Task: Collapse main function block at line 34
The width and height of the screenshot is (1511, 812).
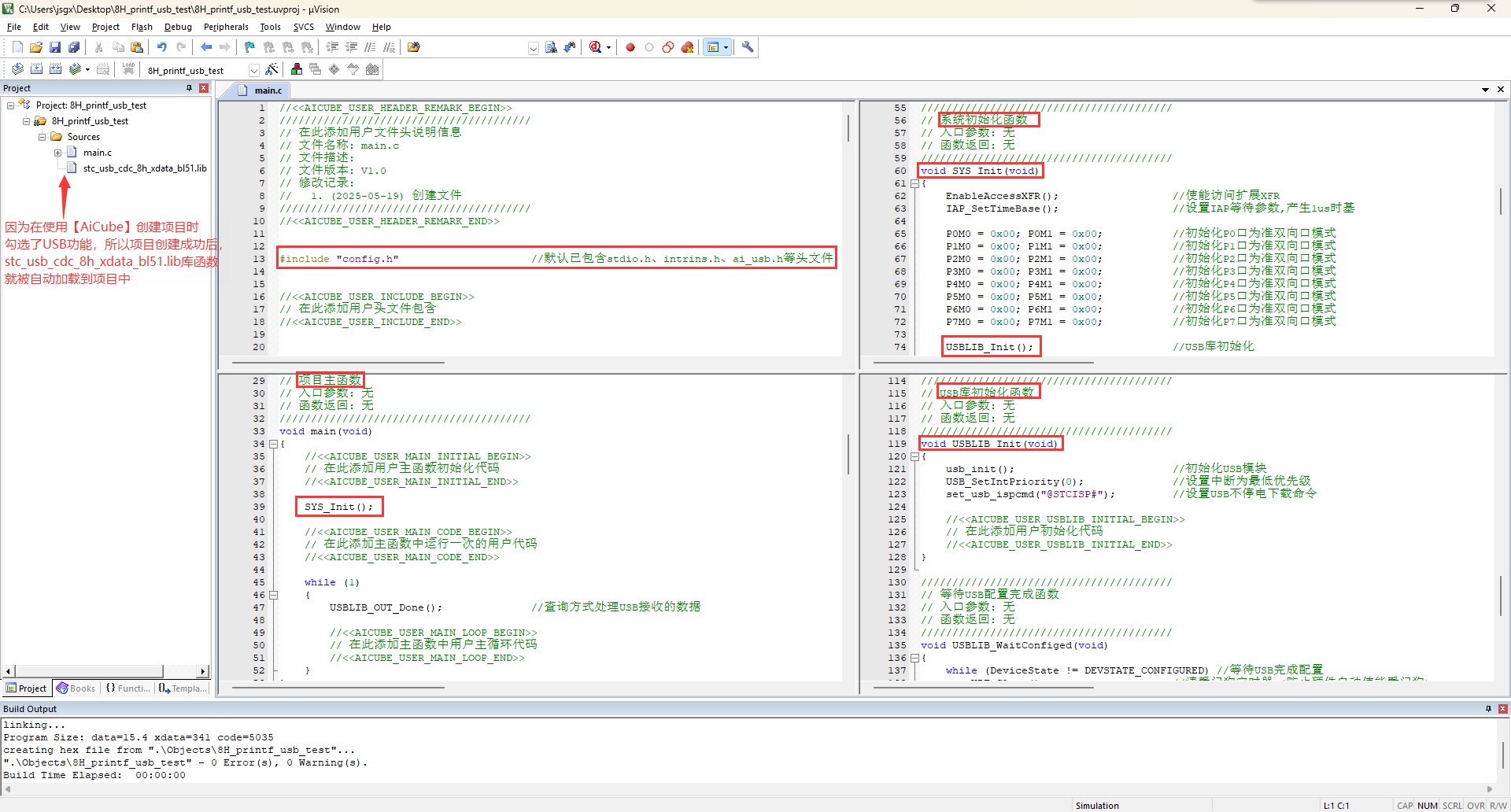Action: 274,444
